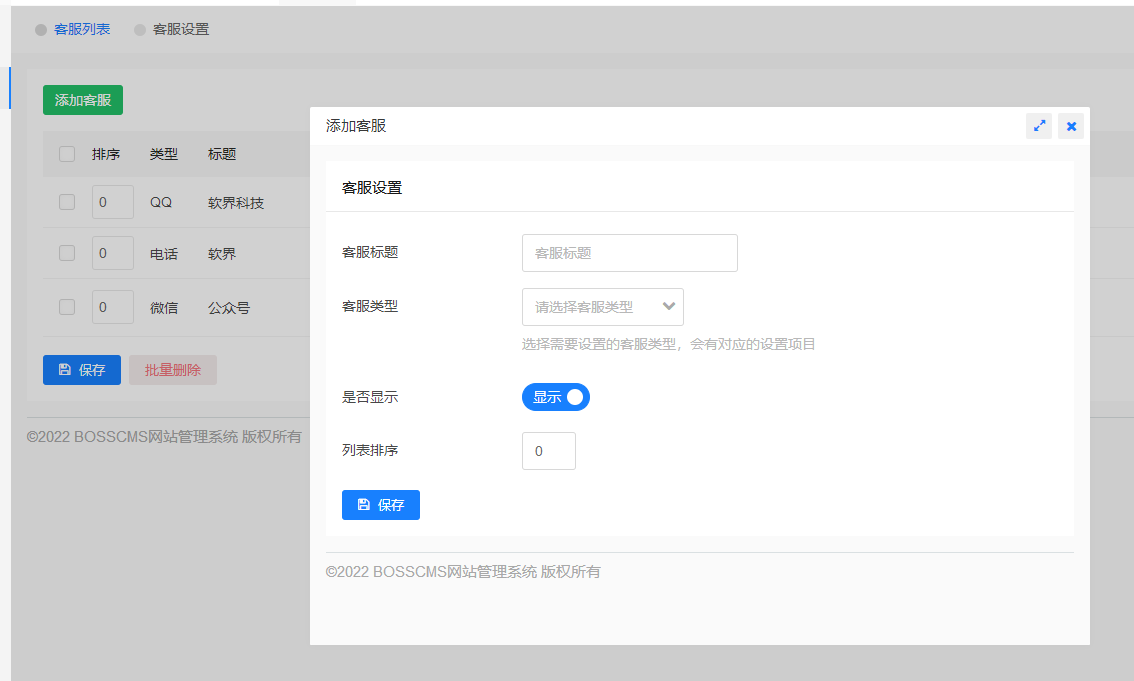This screenshot has height=681, width=1134.
Task: Open the 请选择客服类型 dropdown
Action: point(590,307)
